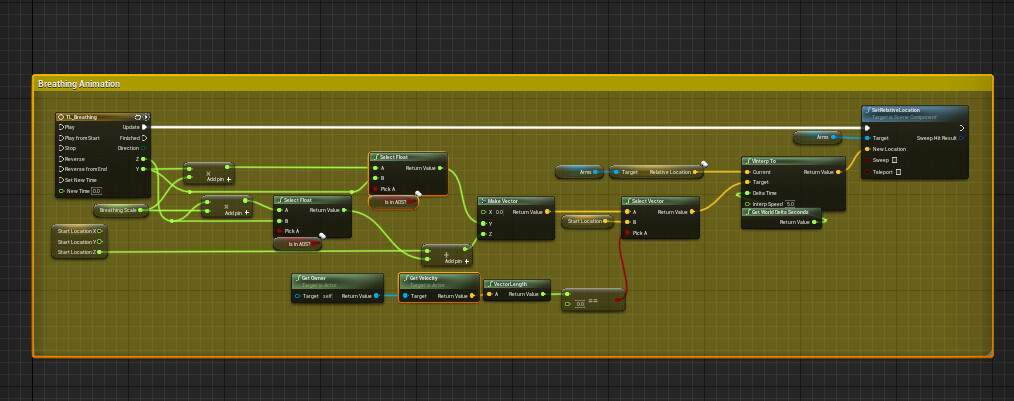Click Add pin on multiply node nearest TL_Breathing
The width and height of the screenshot is (1014, 401).
pyautogui.click(x=219, y=179)
